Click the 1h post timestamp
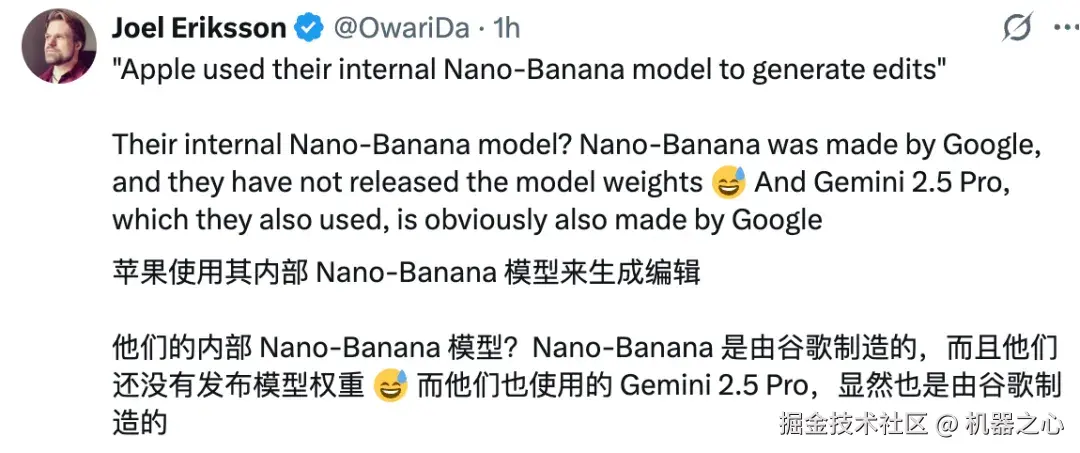Screen dimensions: 1080x453 pyautogui.click(x=506, y=29)
